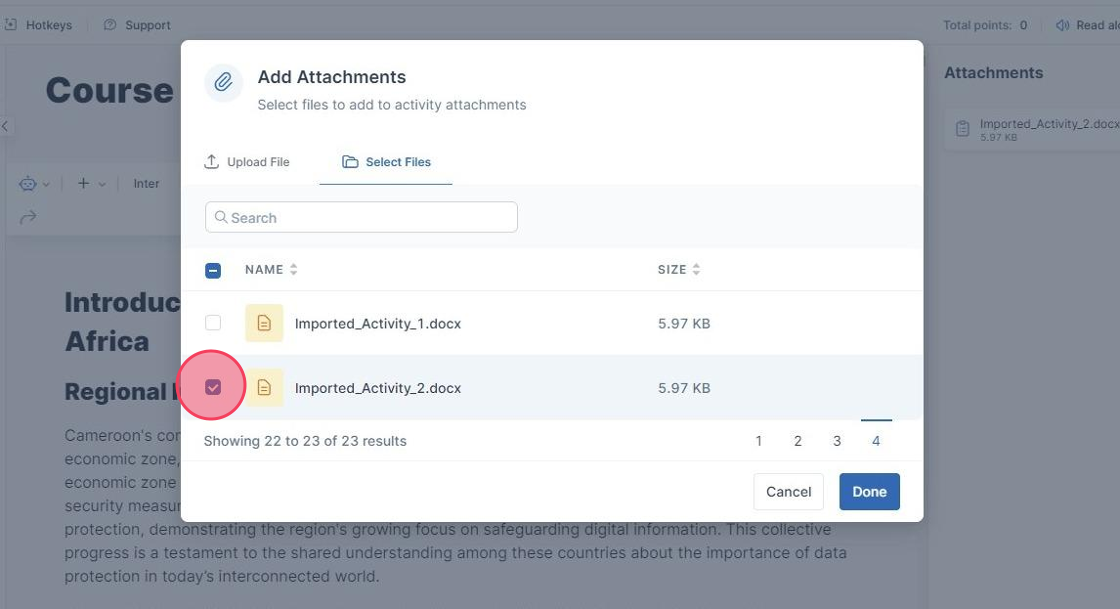Viewport: 1120px width, 609px height.
Task: Click the Imported_Activity_2.docx file icon in list
Action: 264,388
